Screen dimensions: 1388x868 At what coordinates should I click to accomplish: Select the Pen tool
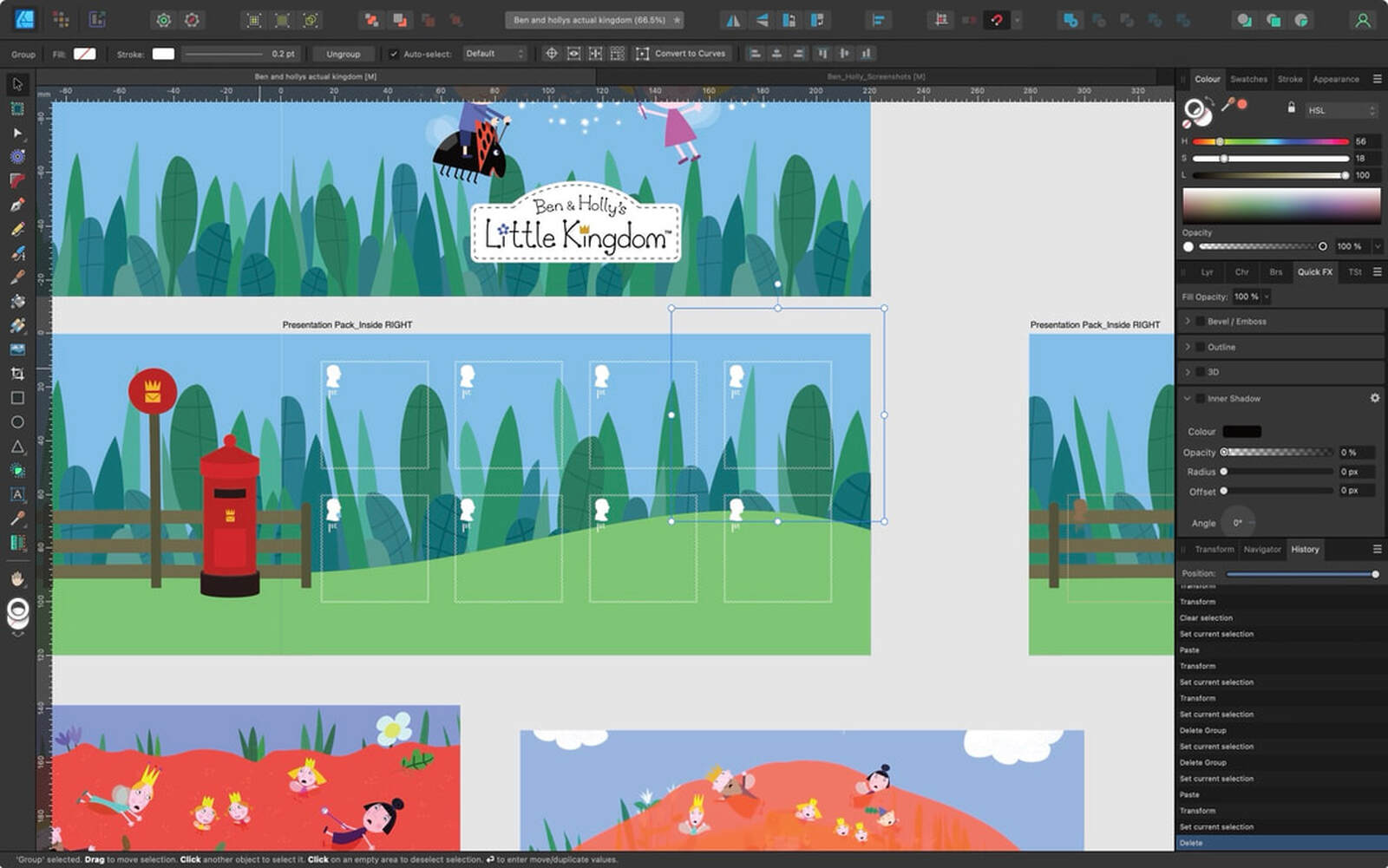[x=17, y=205]
